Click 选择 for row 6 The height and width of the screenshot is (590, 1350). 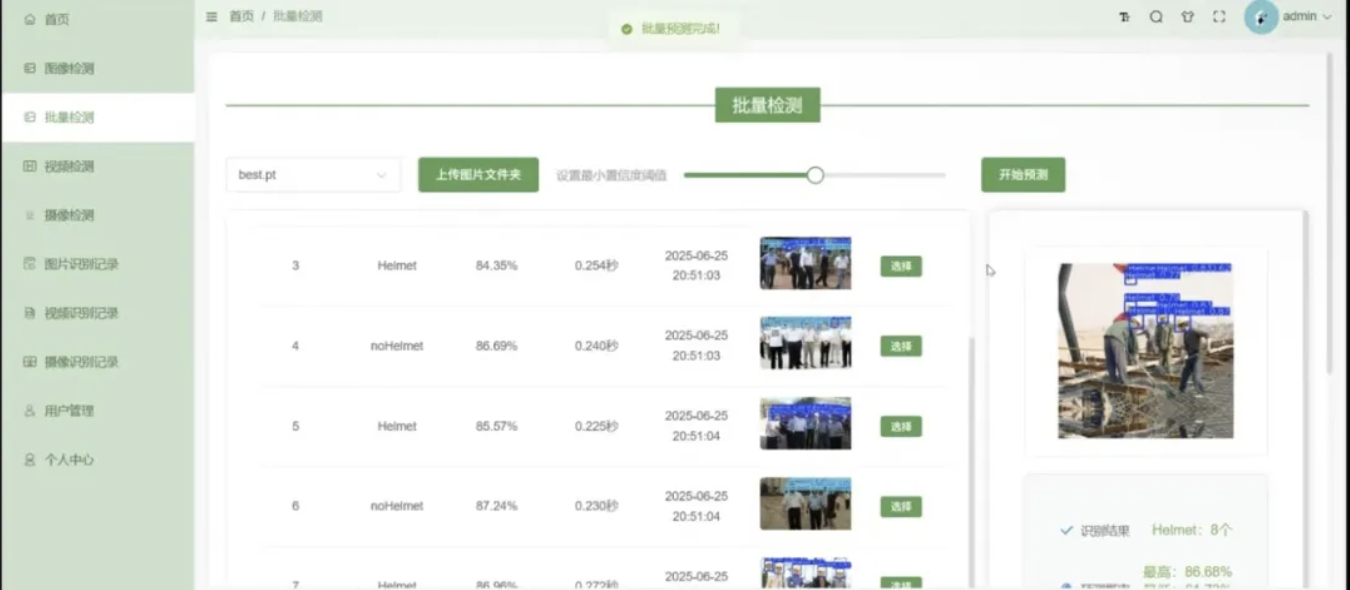pos(901,507)
